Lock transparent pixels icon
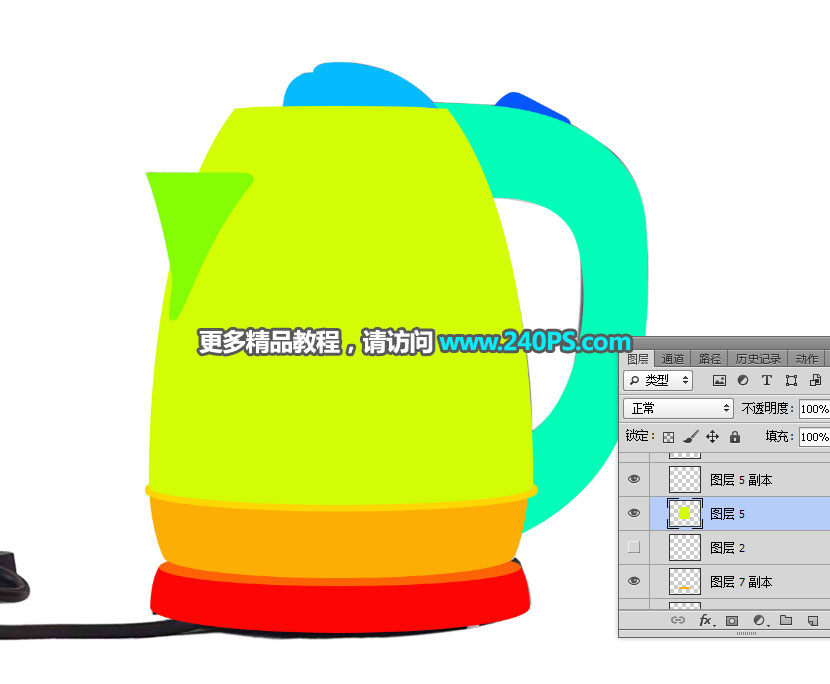The image size is (830, 684). tap(669, 437)
